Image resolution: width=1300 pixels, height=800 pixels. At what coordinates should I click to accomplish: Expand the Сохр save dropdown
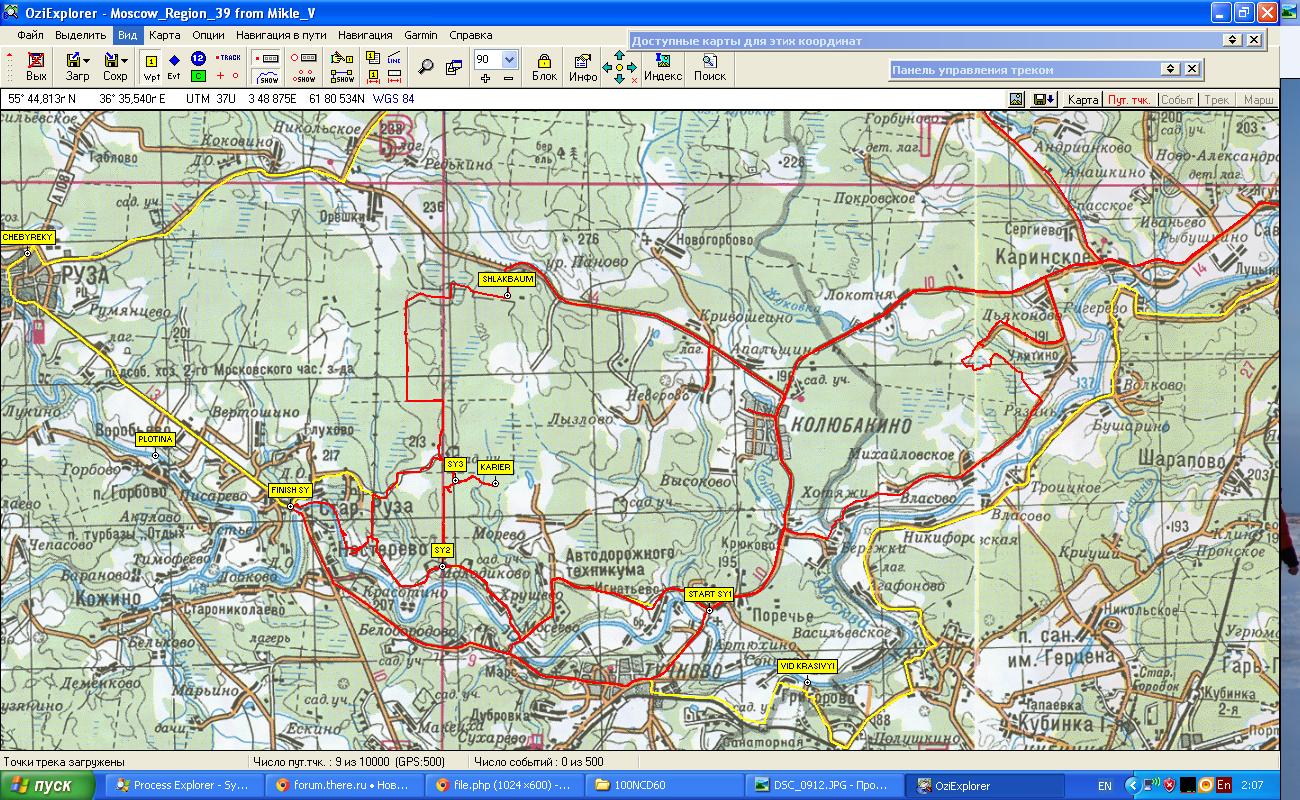[x=124, y=60]
